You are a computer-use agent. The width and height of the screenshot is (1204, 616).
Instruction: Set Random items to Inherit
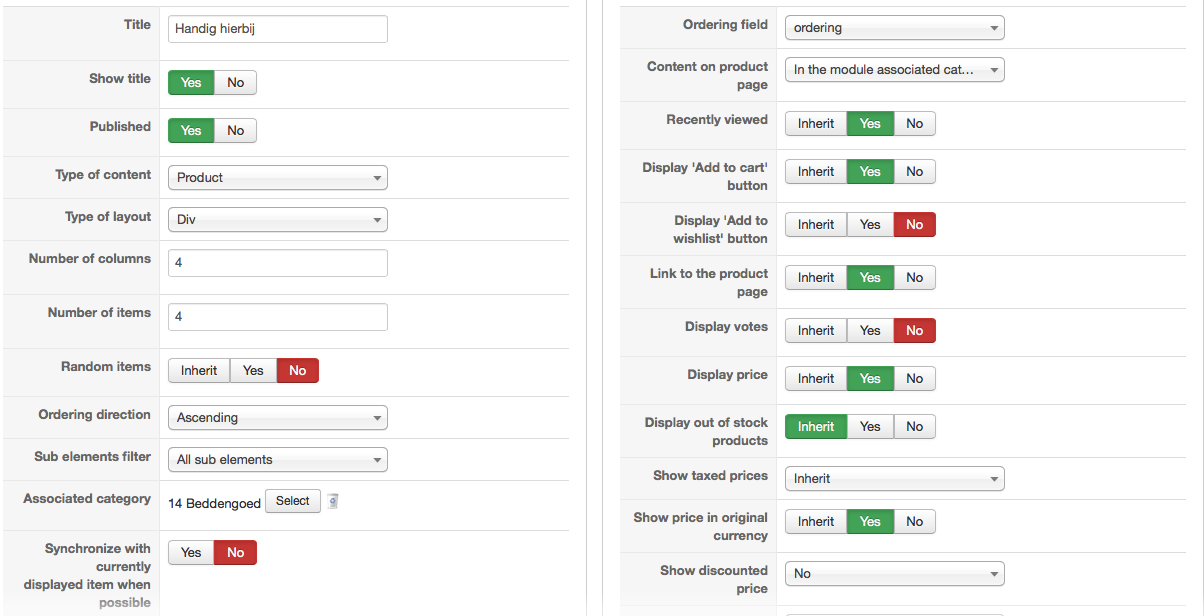tap(199, 370)
